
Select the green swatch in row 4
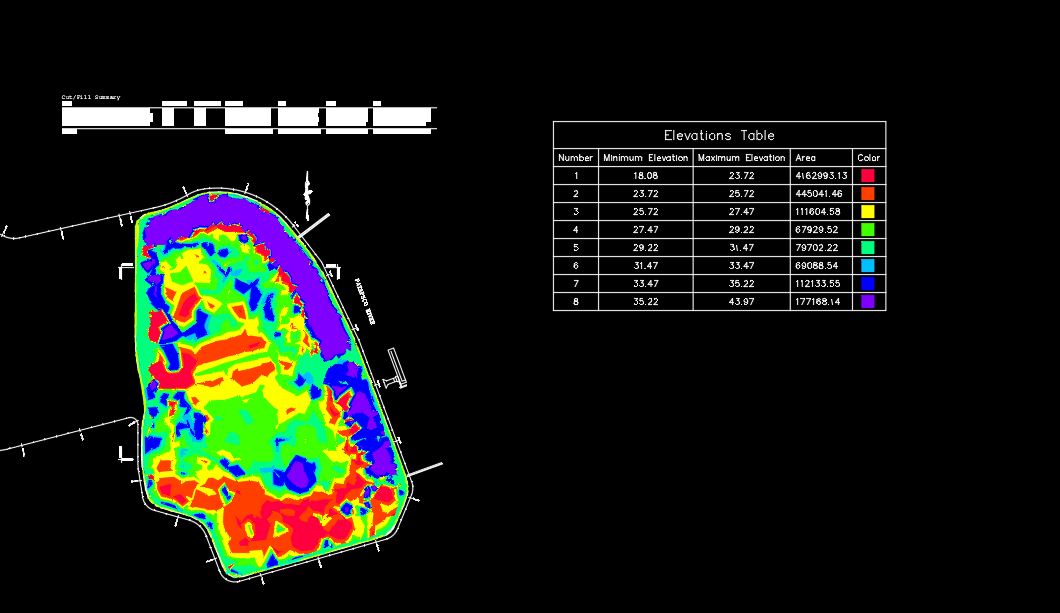click(868, 229)
